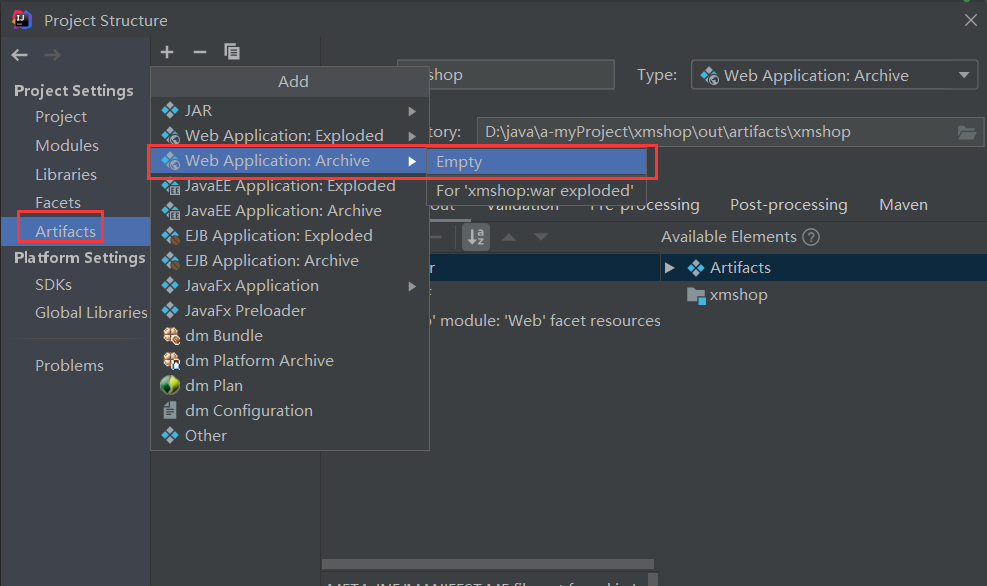Choose dm Plan entry
Image resolution: width=987 pixels, height=586 pixels.
(290, 385)
